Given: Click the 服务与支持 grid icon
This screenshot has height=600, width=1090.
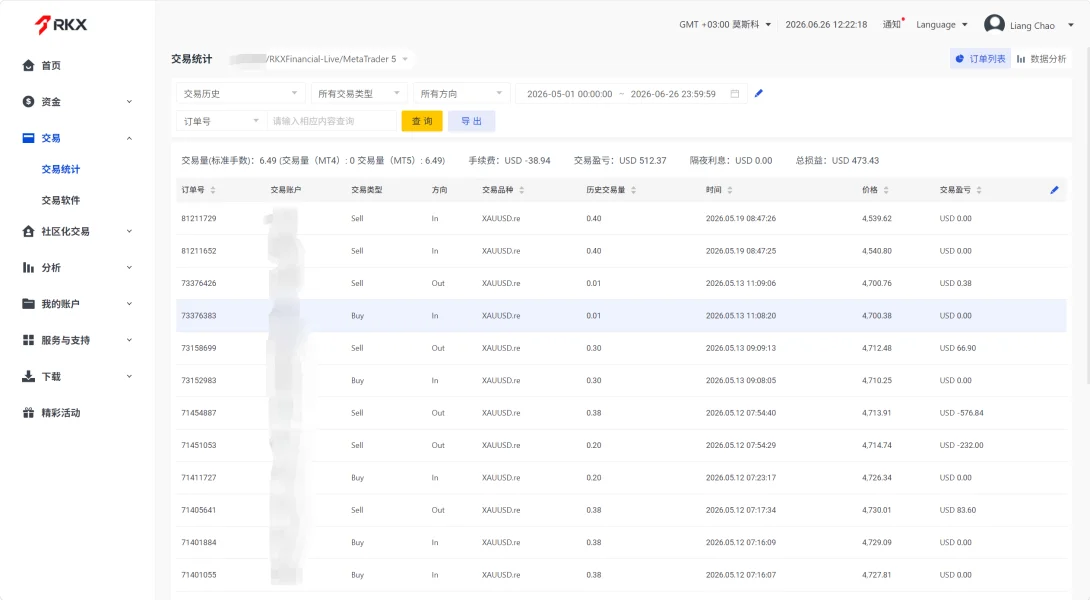Looking at the screenshot, I should point(29,340).
